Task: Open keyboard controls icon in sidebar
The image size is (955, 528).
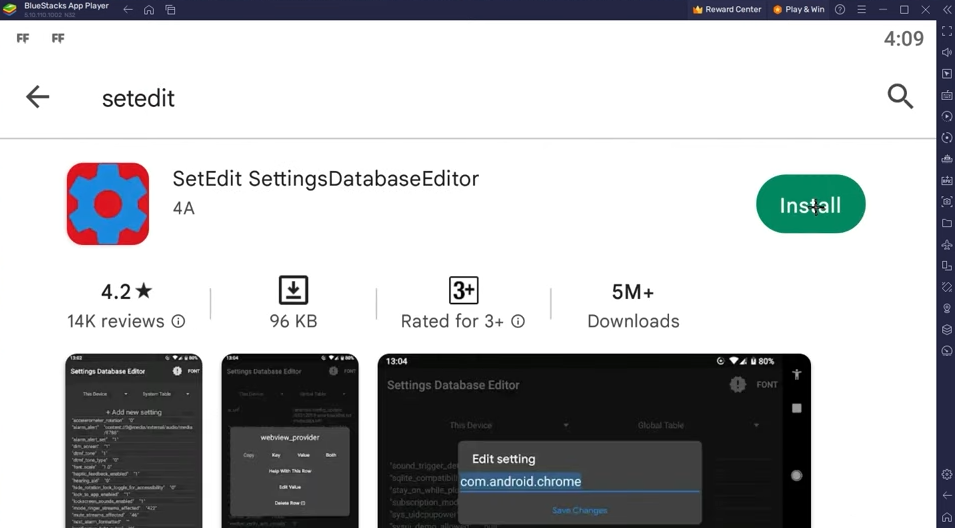Action: click(x=946, y=95)
